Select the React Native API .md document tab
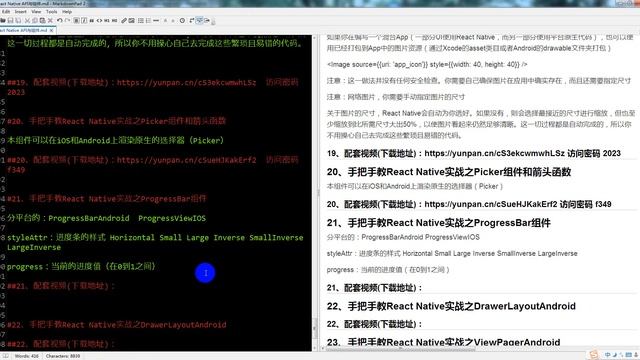Image resolution: width=640 pixels, height=360 pixels. pos(24,30)
